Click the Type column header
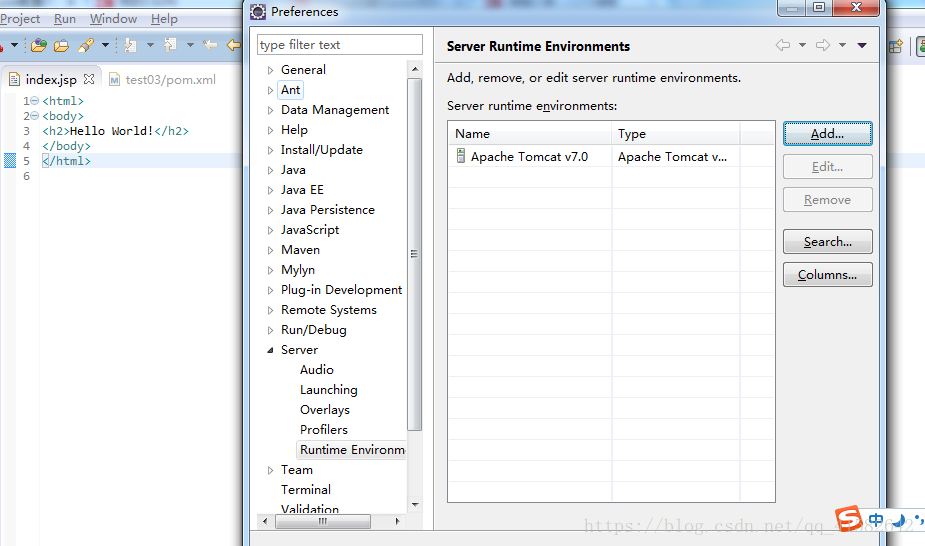This screenshot has width=925, height=546. 675,134
